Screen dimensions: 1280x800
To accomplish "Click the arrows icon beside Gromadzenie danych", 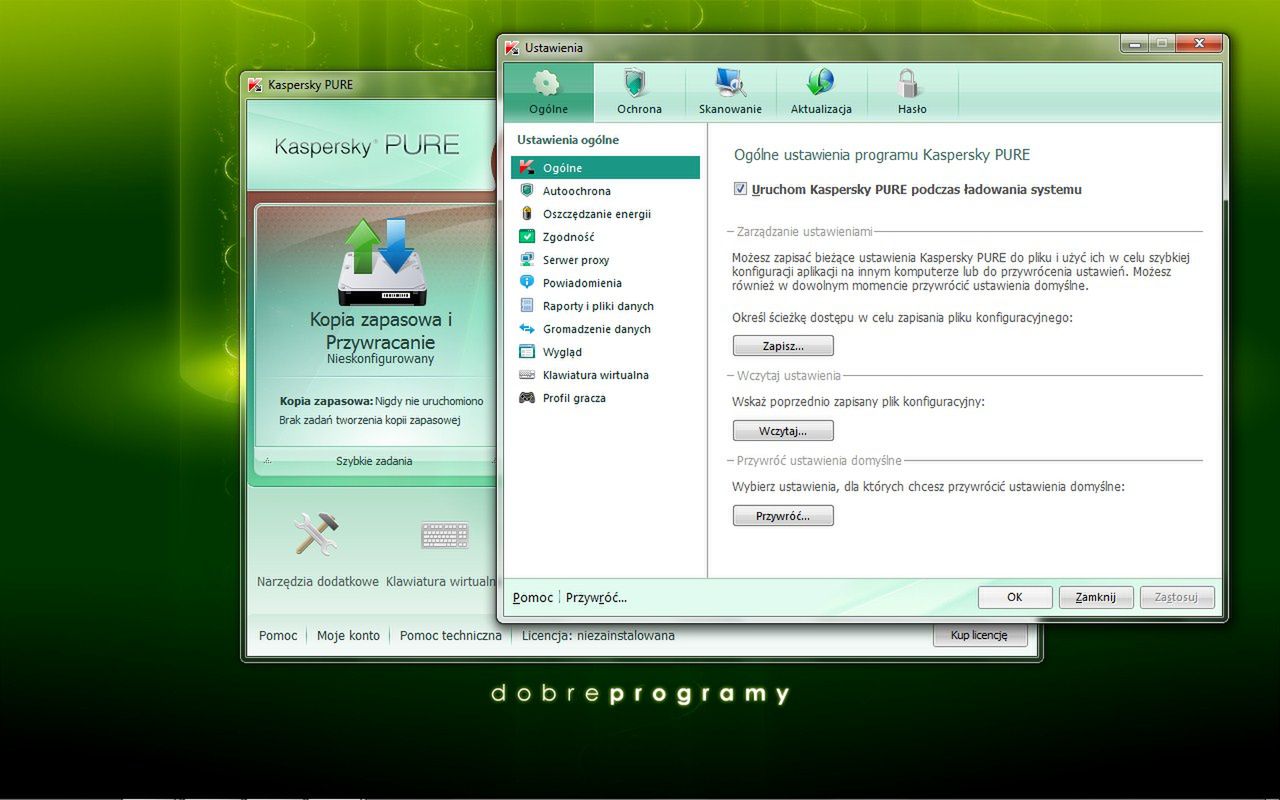I will 527,329.
